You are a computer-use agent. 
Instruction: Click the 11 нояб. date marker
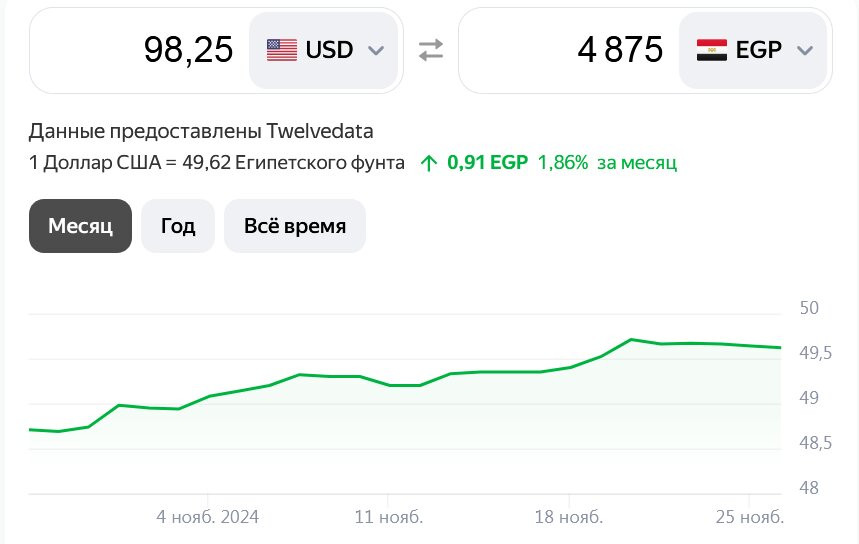(x=389, y=517)
